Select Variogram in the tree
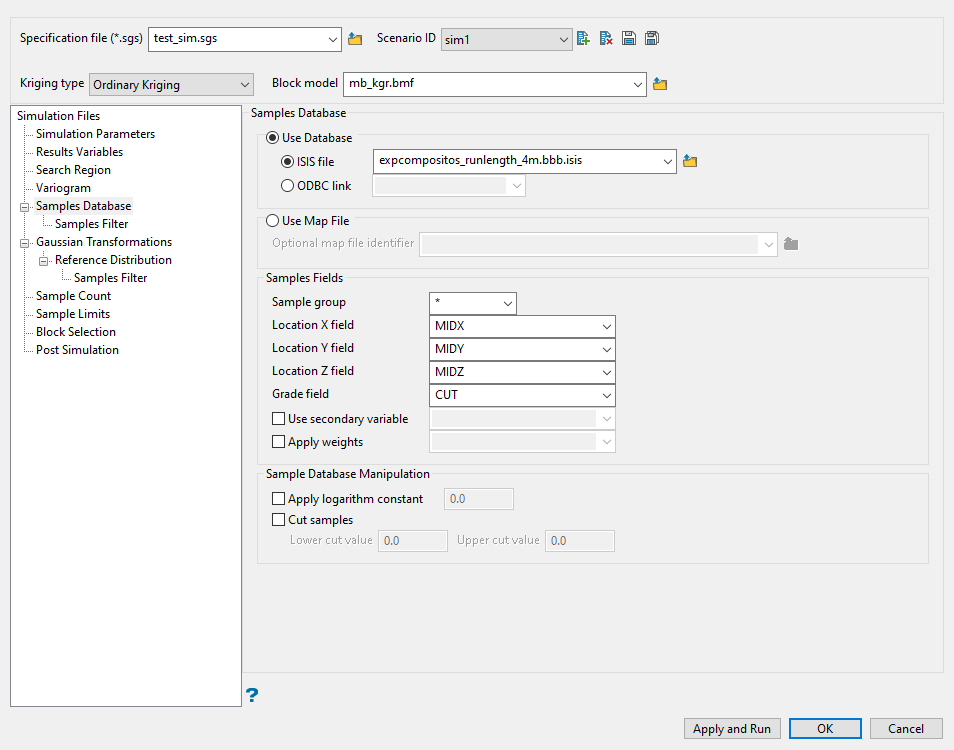Screen dimensions: 954x750 (63, 188)
